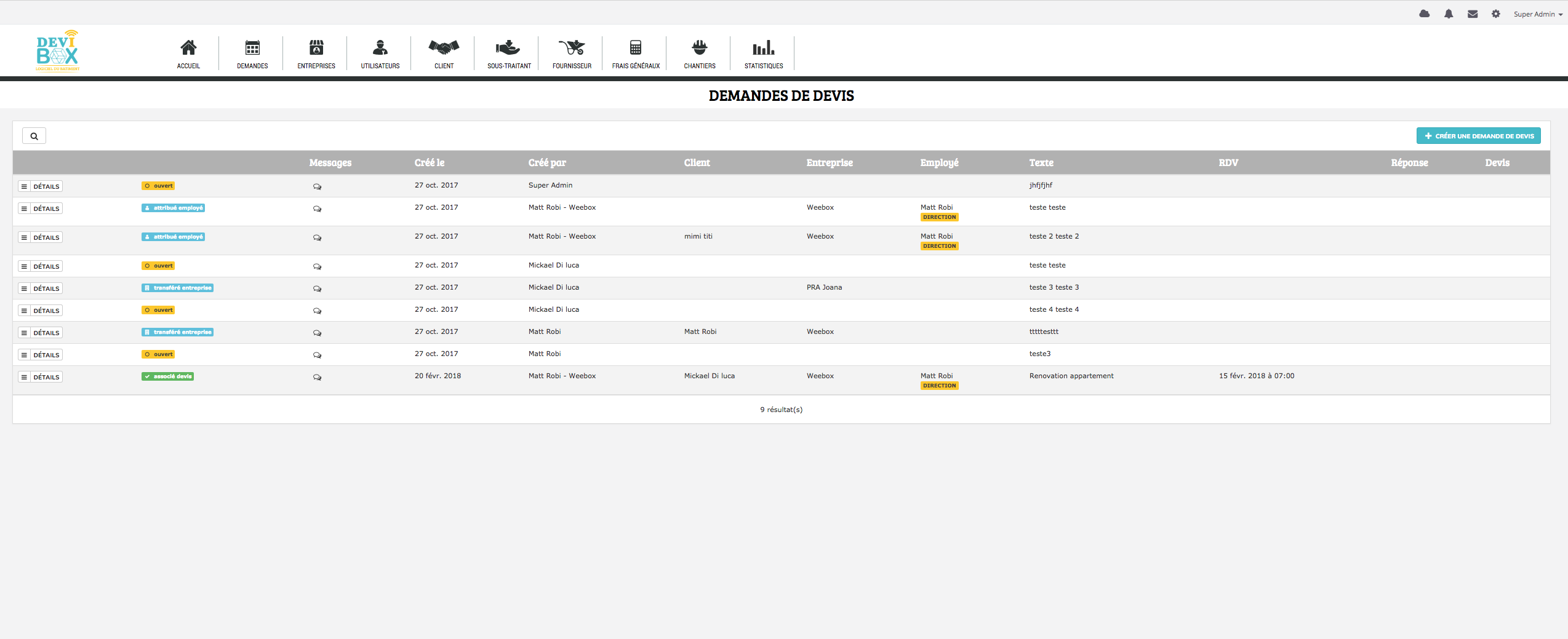1568x639 pixels.
Task: Click the Messages column header
Action: (x=330, y=162)
